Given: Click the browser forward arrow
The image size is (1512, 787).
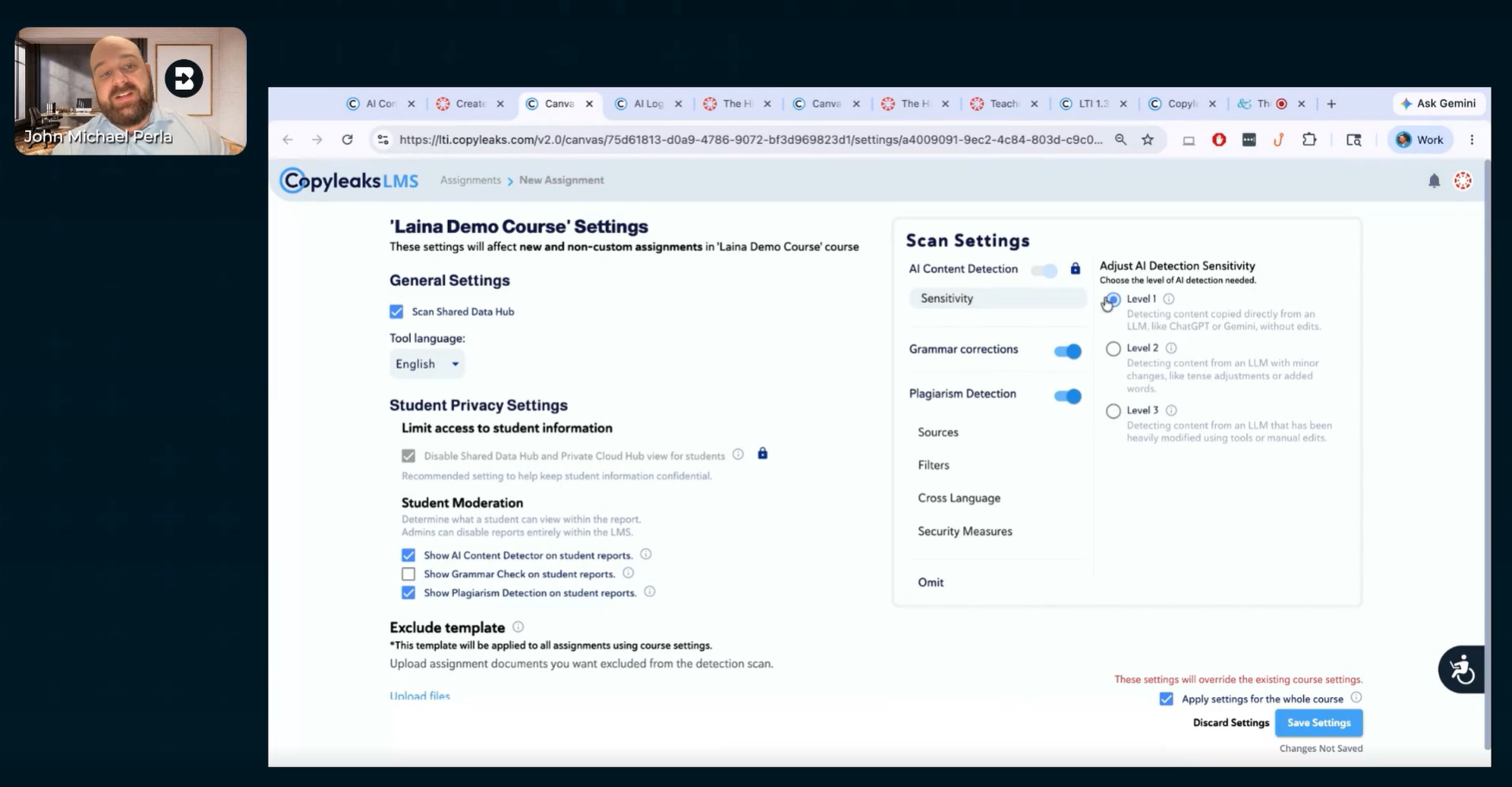Looking at the screenshot, I should tap(317, 140).
